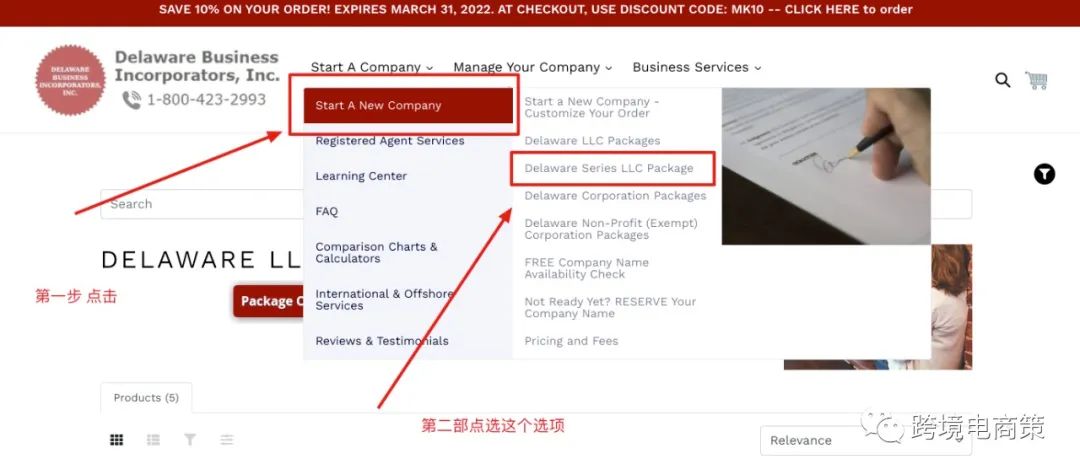Open the Relevance sort dropdown
The width and height of the screenshot is (1080, 475).
866,441
